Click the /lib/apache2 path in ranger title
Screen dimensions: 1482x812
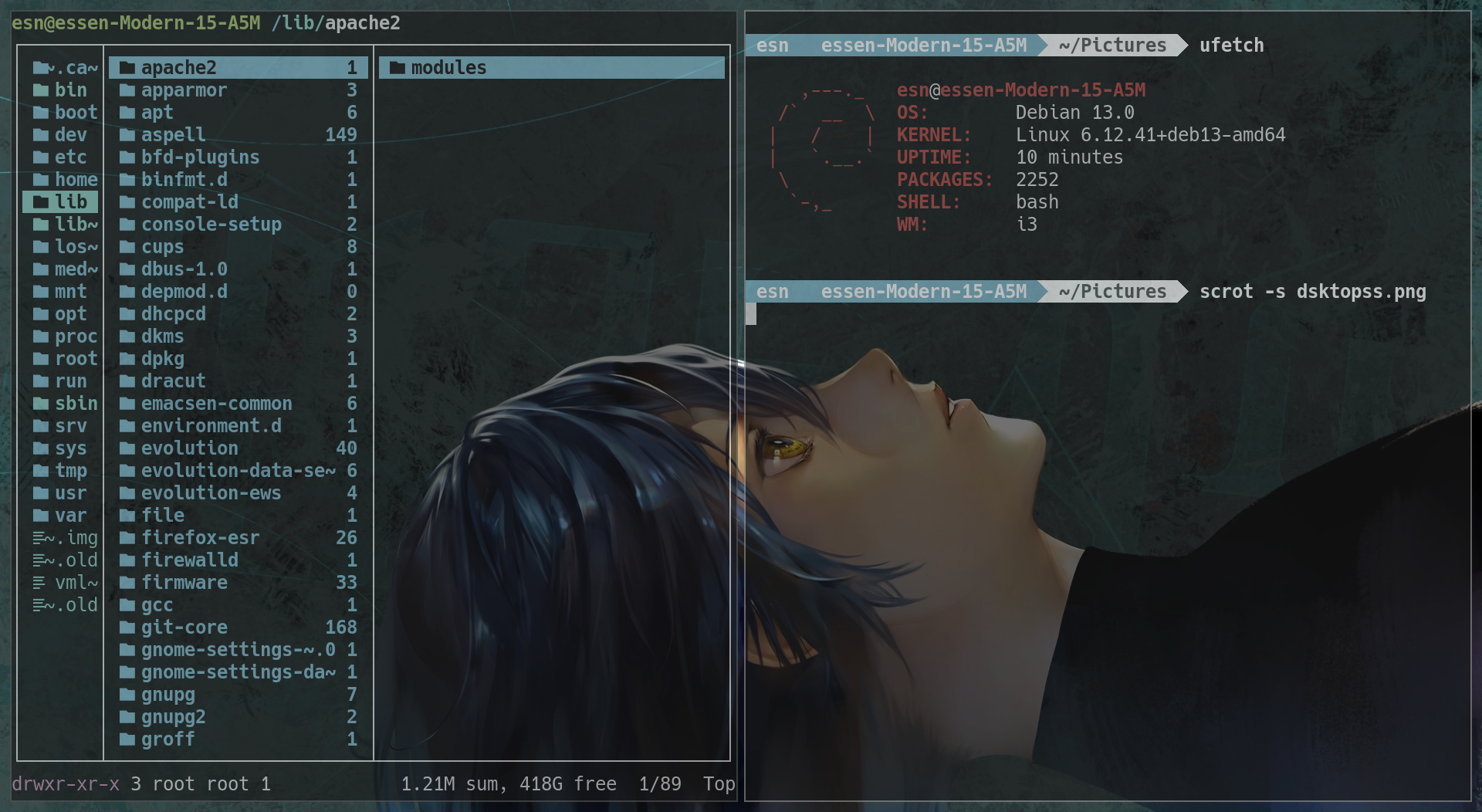click(x=336, y=23)
